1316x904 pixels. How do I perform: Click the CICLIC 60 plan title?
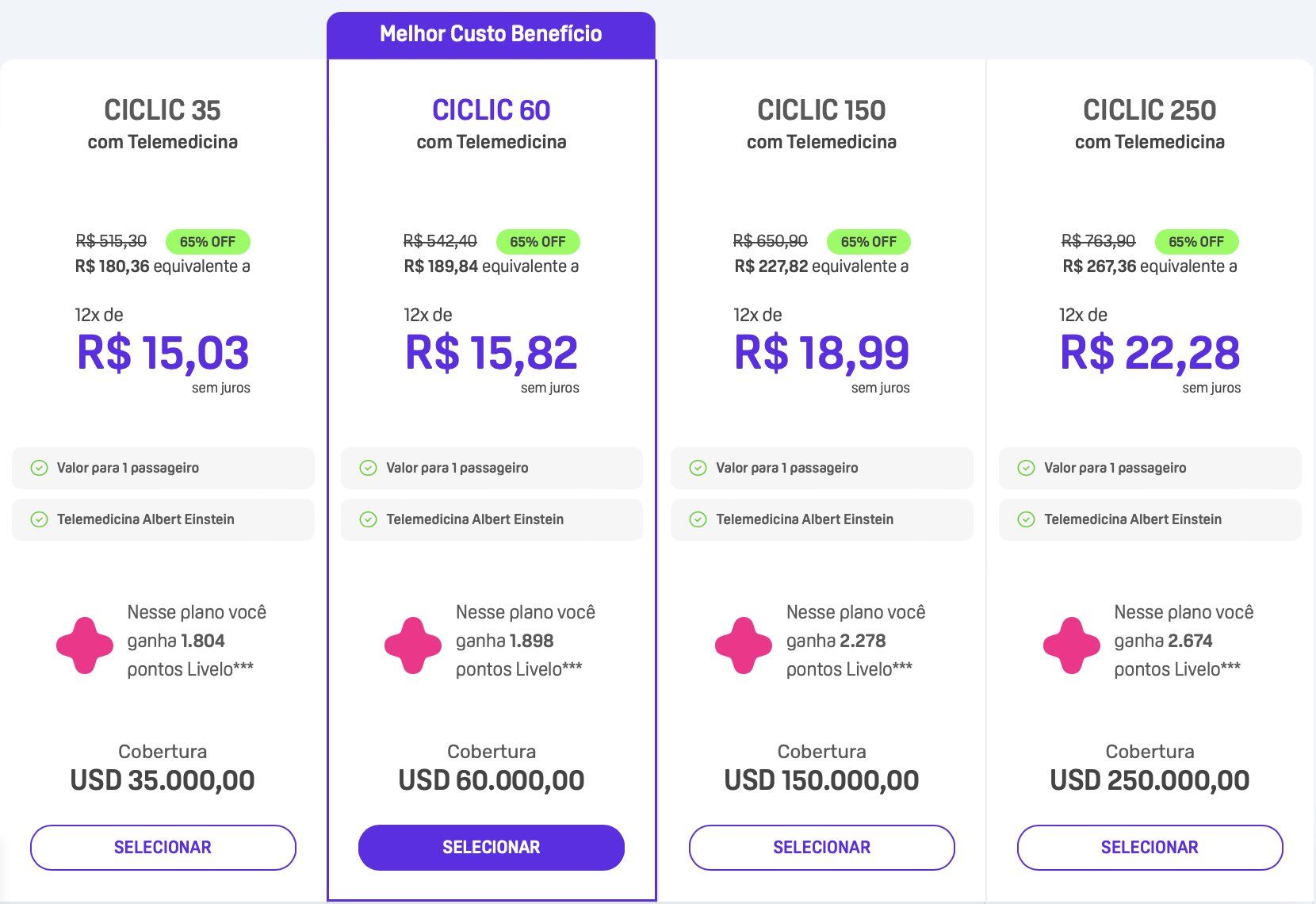point(492,109)
